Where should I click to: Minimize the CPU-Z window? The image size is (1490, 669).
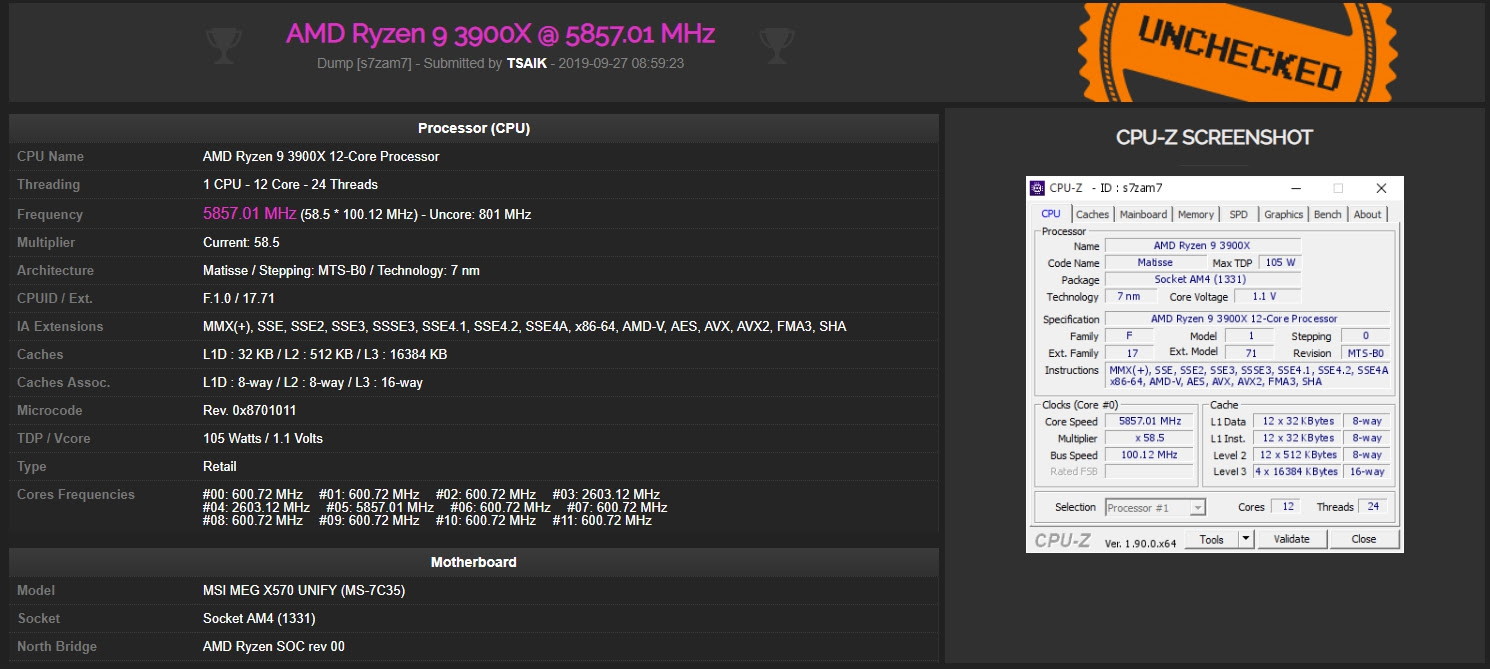1295,188
